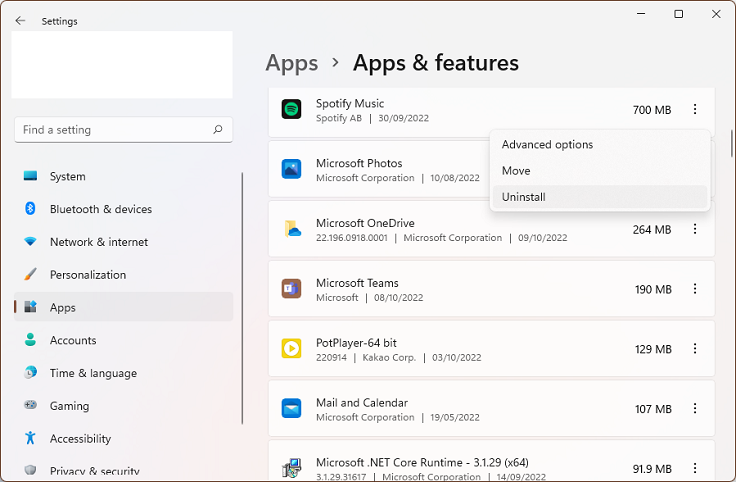Click the Bluetooth icon in sidebar
This screenshot has height=482, width=736.
click(31, 208)
